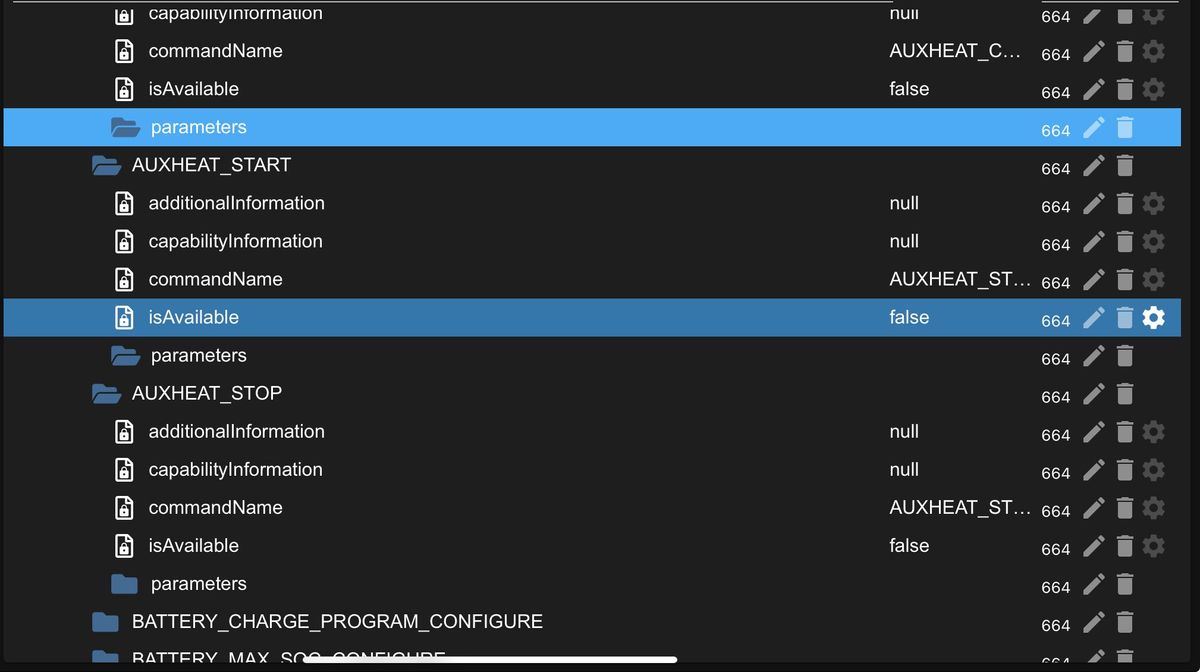Image resolution: width=1200 pixels, height=672 pixels.
Task: Click AUXHEAT_START commandName value text
Action: (x=953, y=280)
